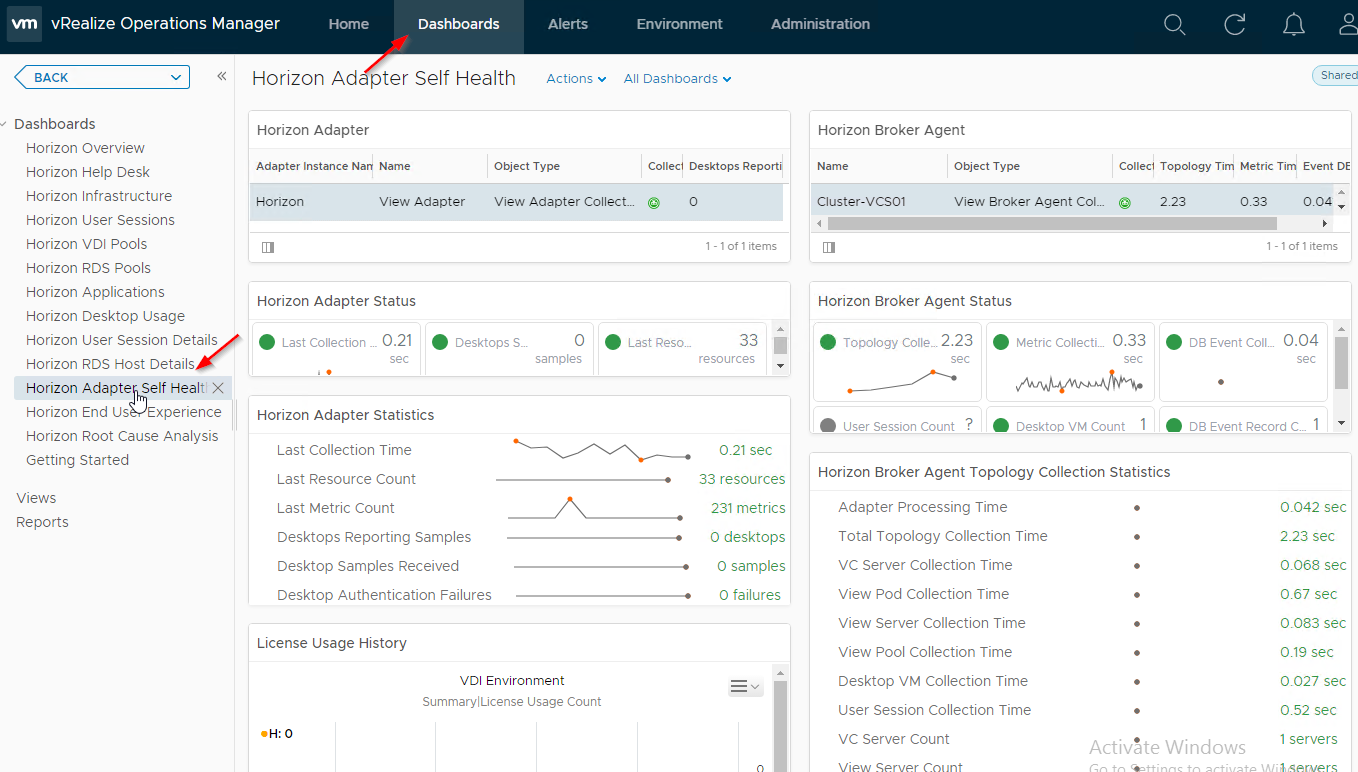Sort Horizon Adapter table by Object Type
The image size is (1358, 772).
tap(564, 166)
